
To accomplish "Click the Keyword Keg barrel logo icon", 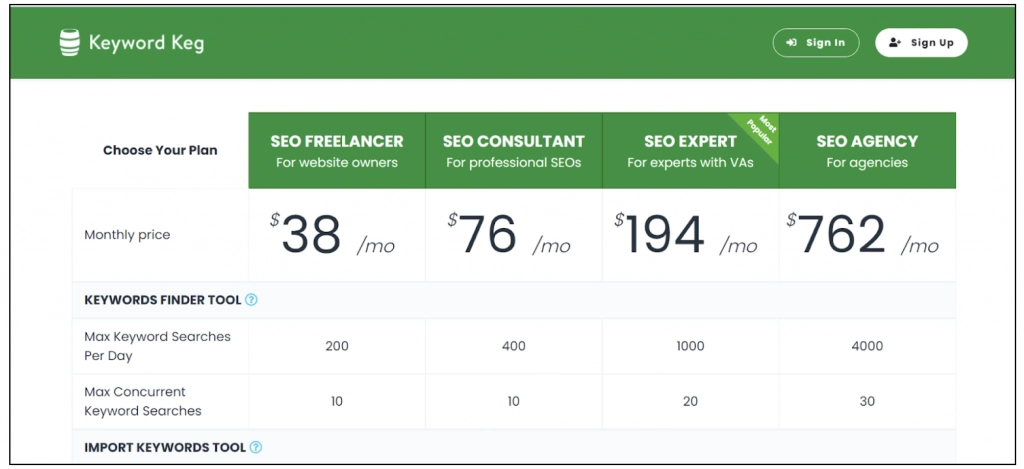I will 69,43.
